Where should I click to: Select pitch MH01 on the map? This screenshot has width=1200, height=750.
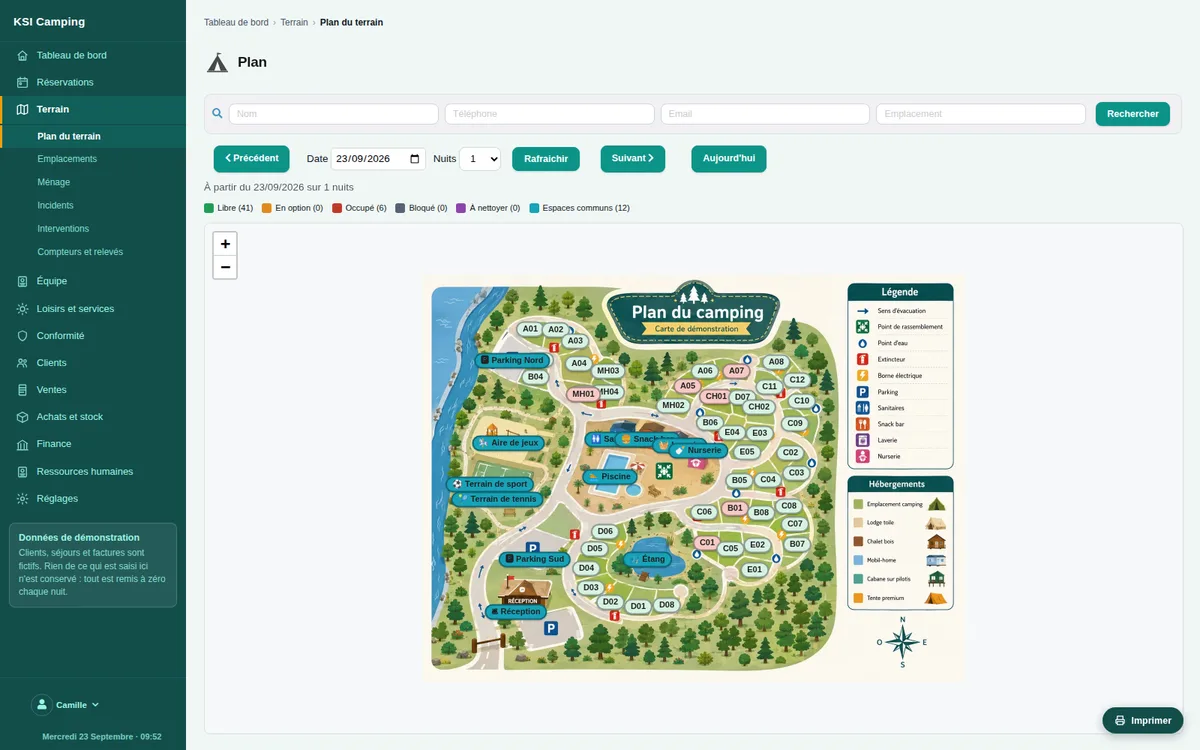583,394
